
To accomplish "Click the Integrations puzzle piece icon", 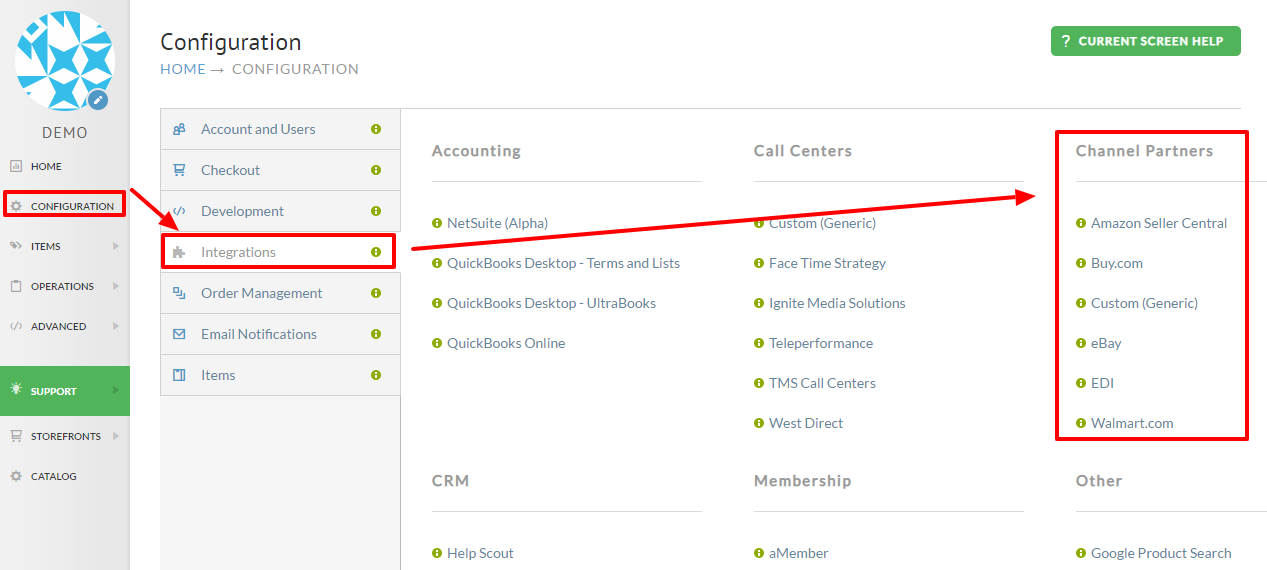I will click(179, 252).
